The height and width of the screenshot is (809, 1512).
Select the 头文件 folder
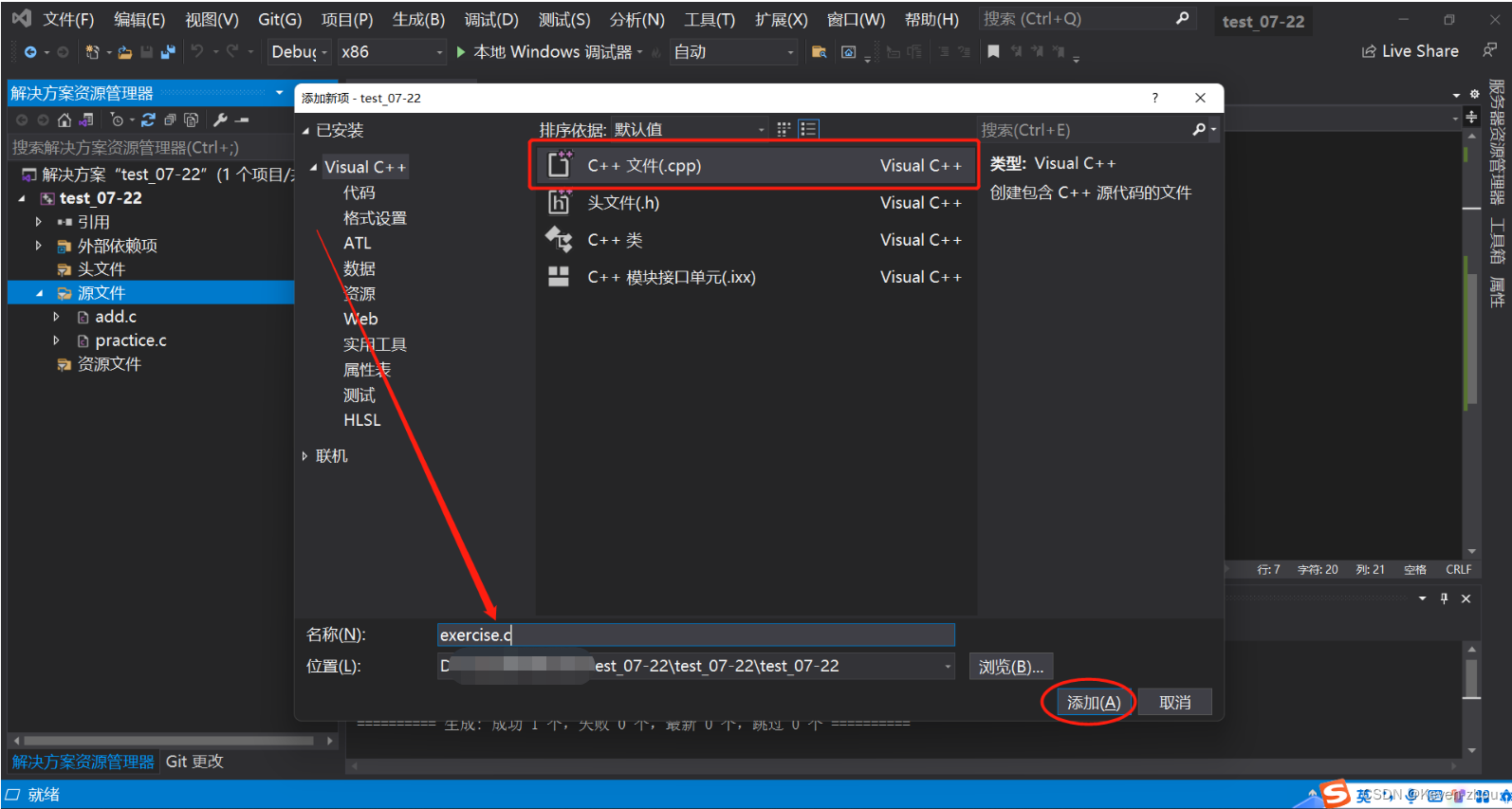tap(101, 269)
